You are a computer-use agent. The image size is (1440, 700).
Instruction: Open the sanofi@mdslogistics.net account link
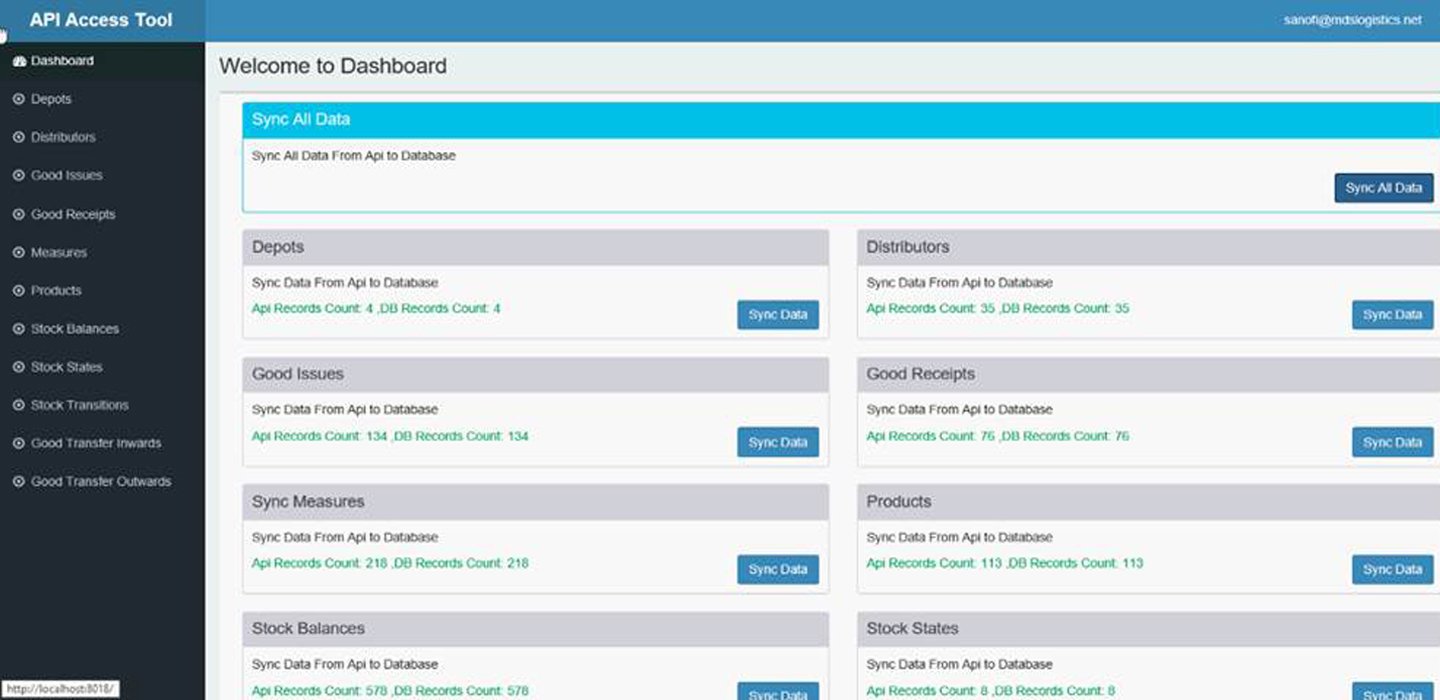[1352, 20]
